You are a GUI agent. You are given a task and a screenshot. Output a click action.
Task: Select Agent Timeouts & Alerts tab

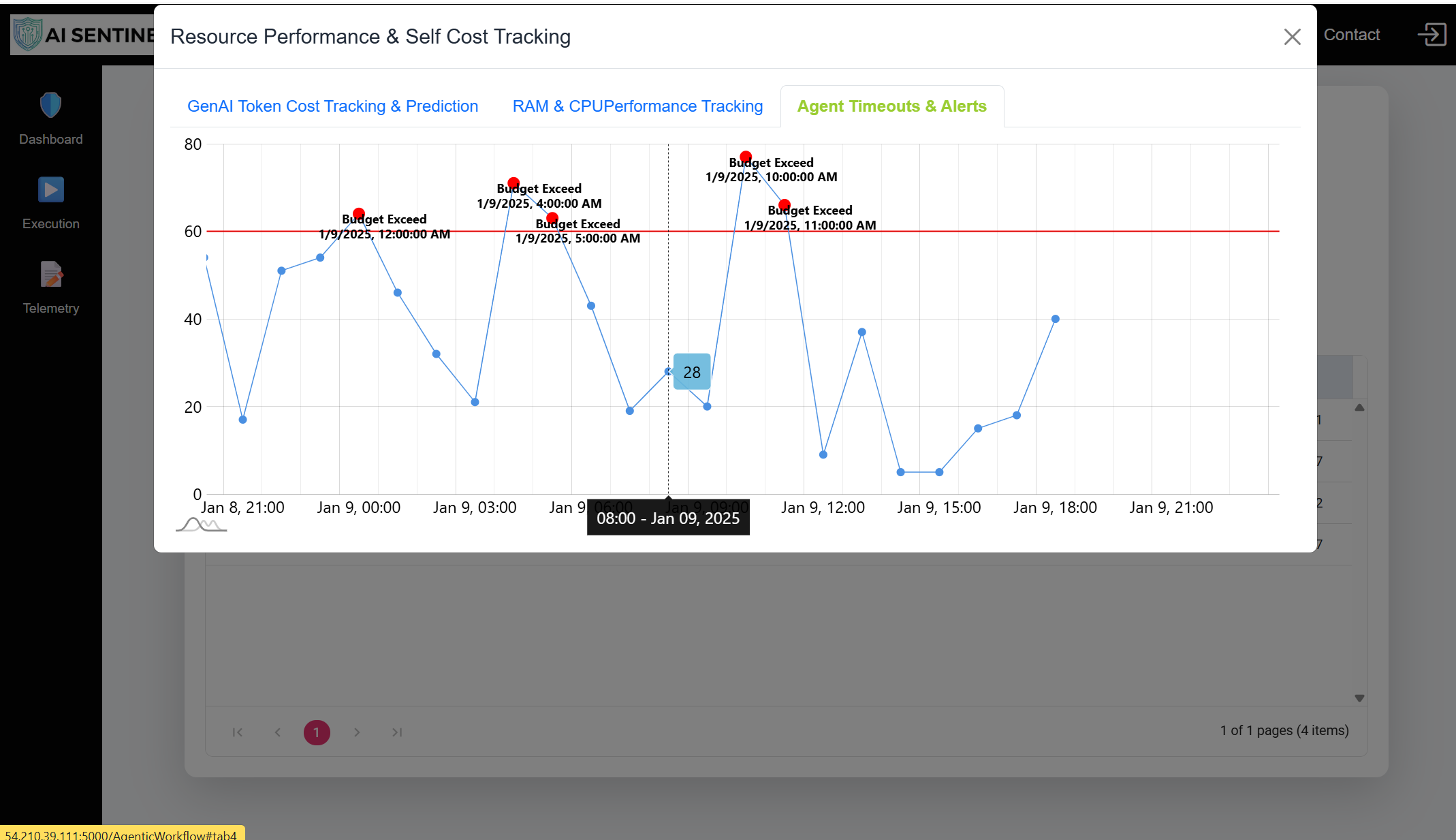click(x=891, y=106)
